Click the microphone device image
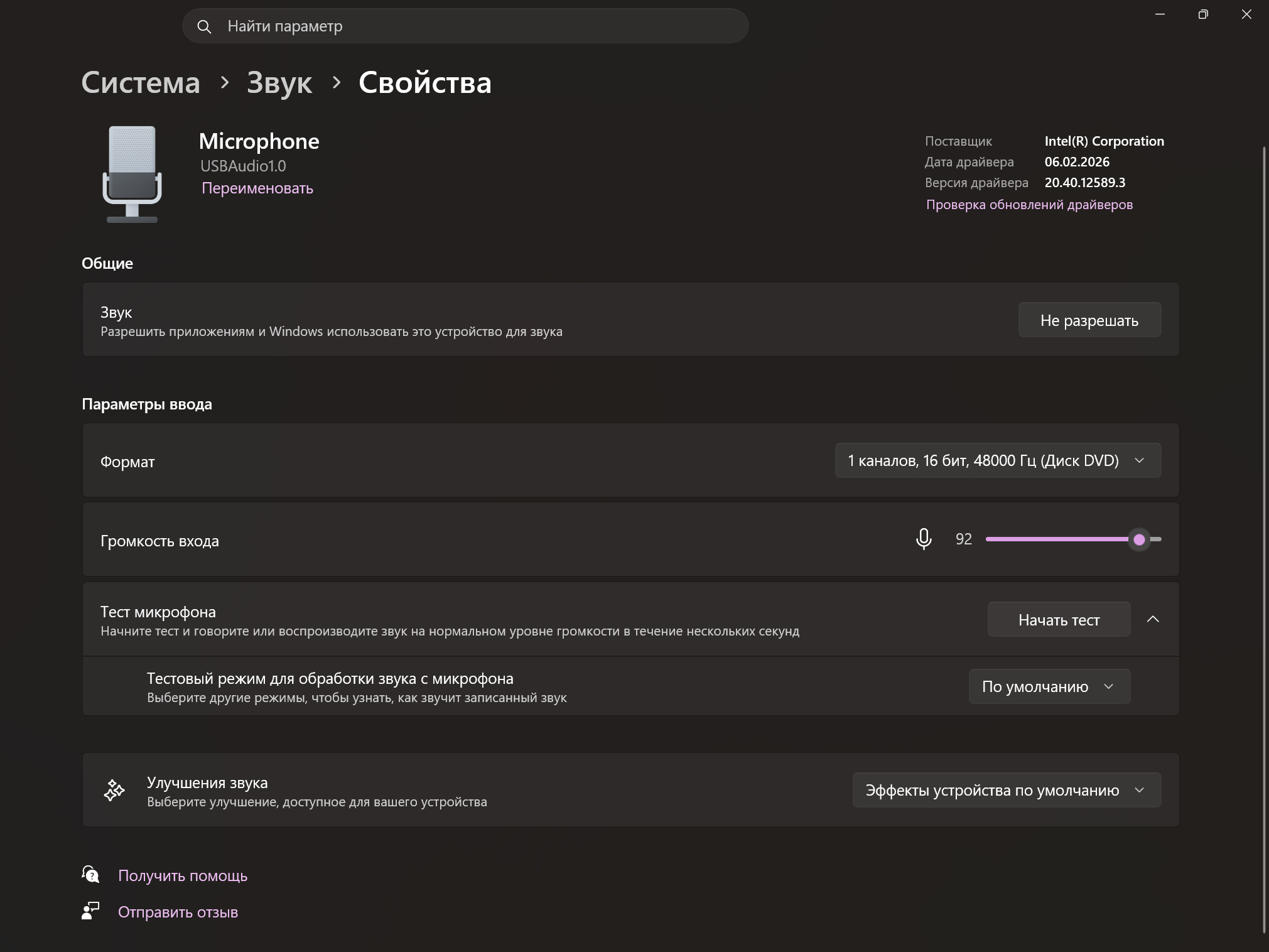 [x=132, y=175]
